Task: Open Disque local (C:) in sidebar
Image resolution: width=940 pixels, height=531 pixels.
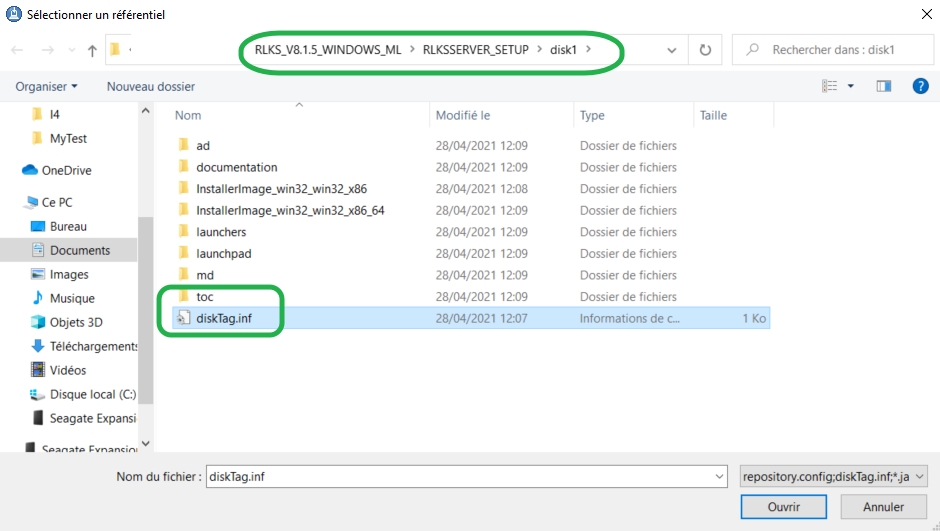Action: [92, 394]
